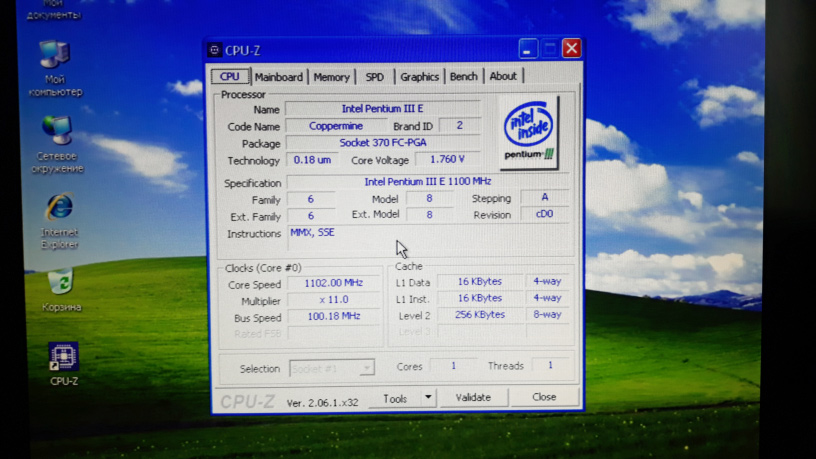816x459 pixels.
Task: Click the Specification field value
Action: click(428, 182)
